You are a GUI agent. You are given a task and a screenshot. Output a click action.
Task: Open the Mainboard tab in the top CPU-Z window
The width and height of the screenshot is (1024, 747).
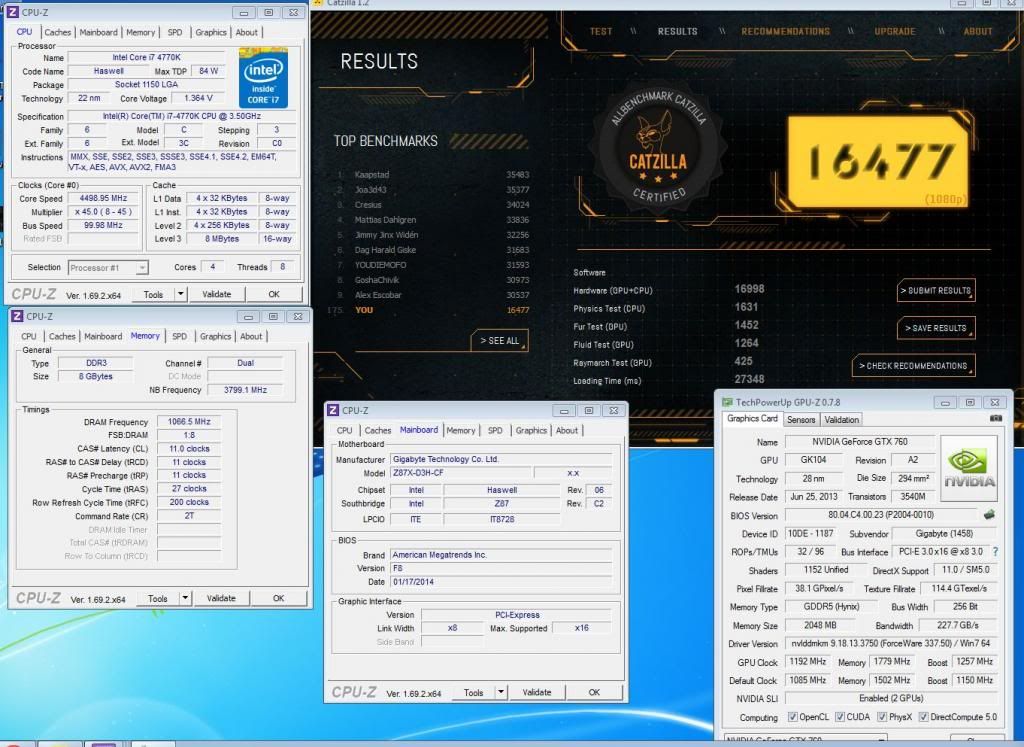click(99, 32)
